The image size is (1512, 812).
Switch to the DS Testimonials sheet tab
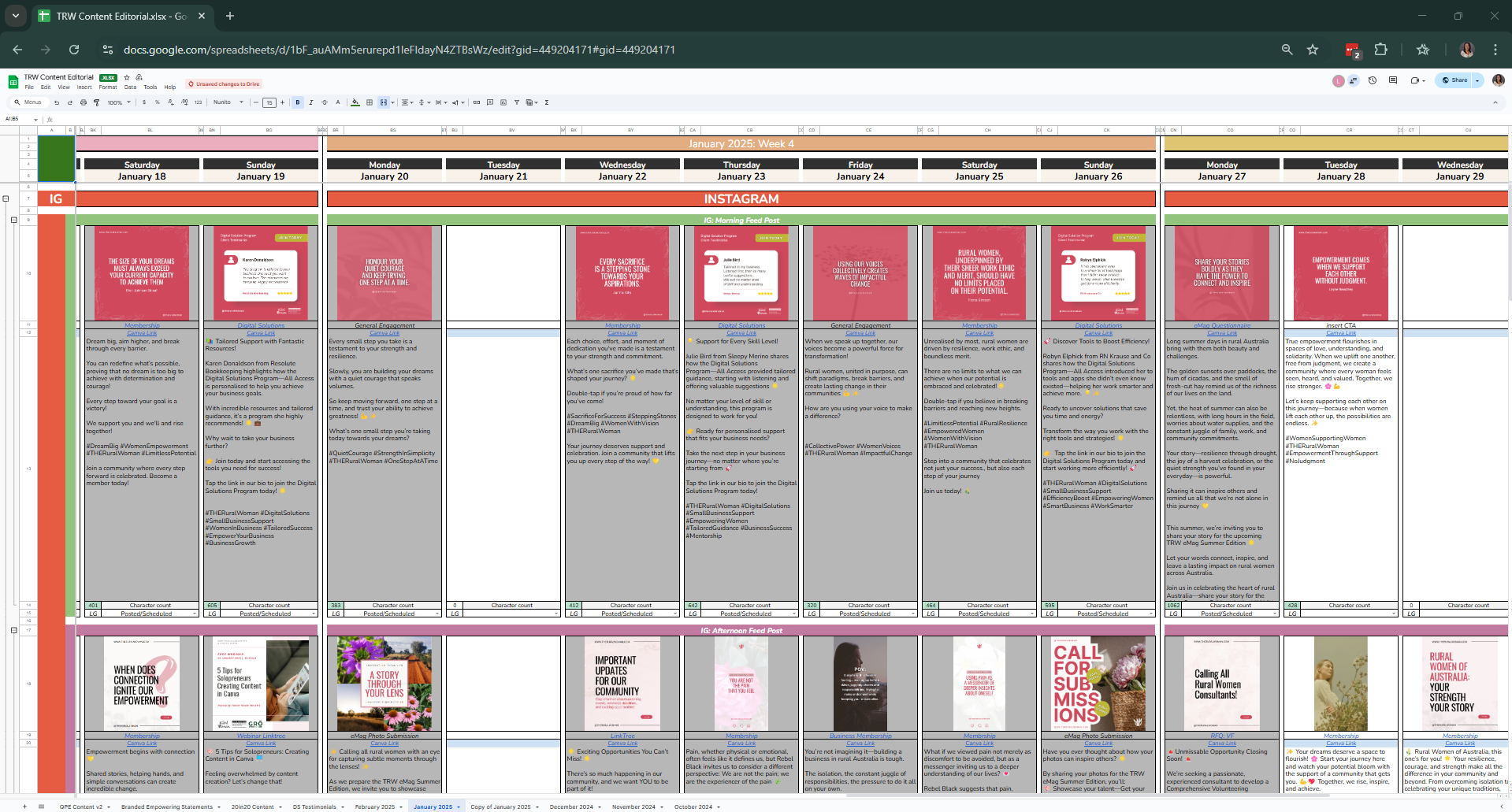[317, 806]
